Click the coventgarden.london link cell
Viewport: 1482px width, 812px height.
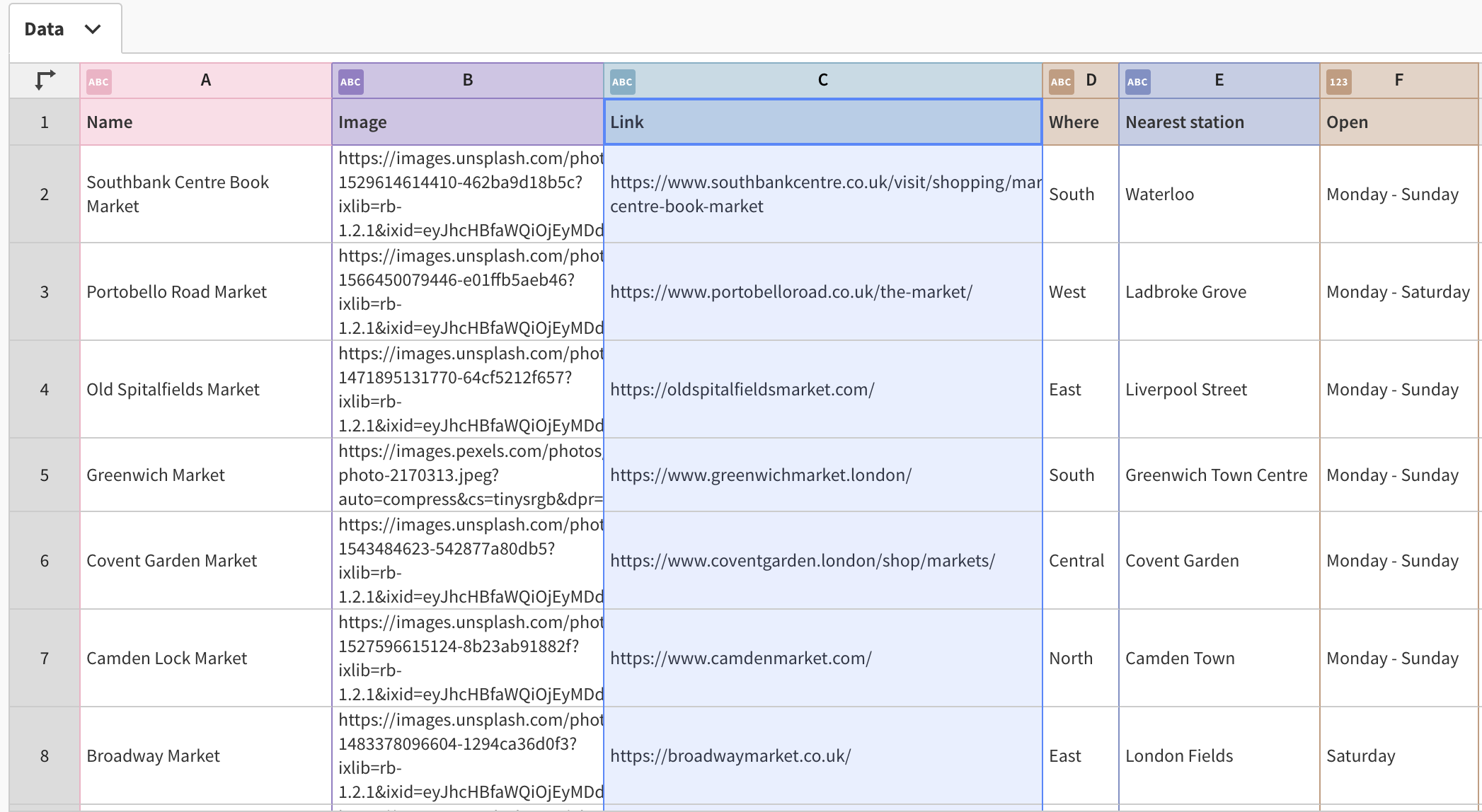823,561
